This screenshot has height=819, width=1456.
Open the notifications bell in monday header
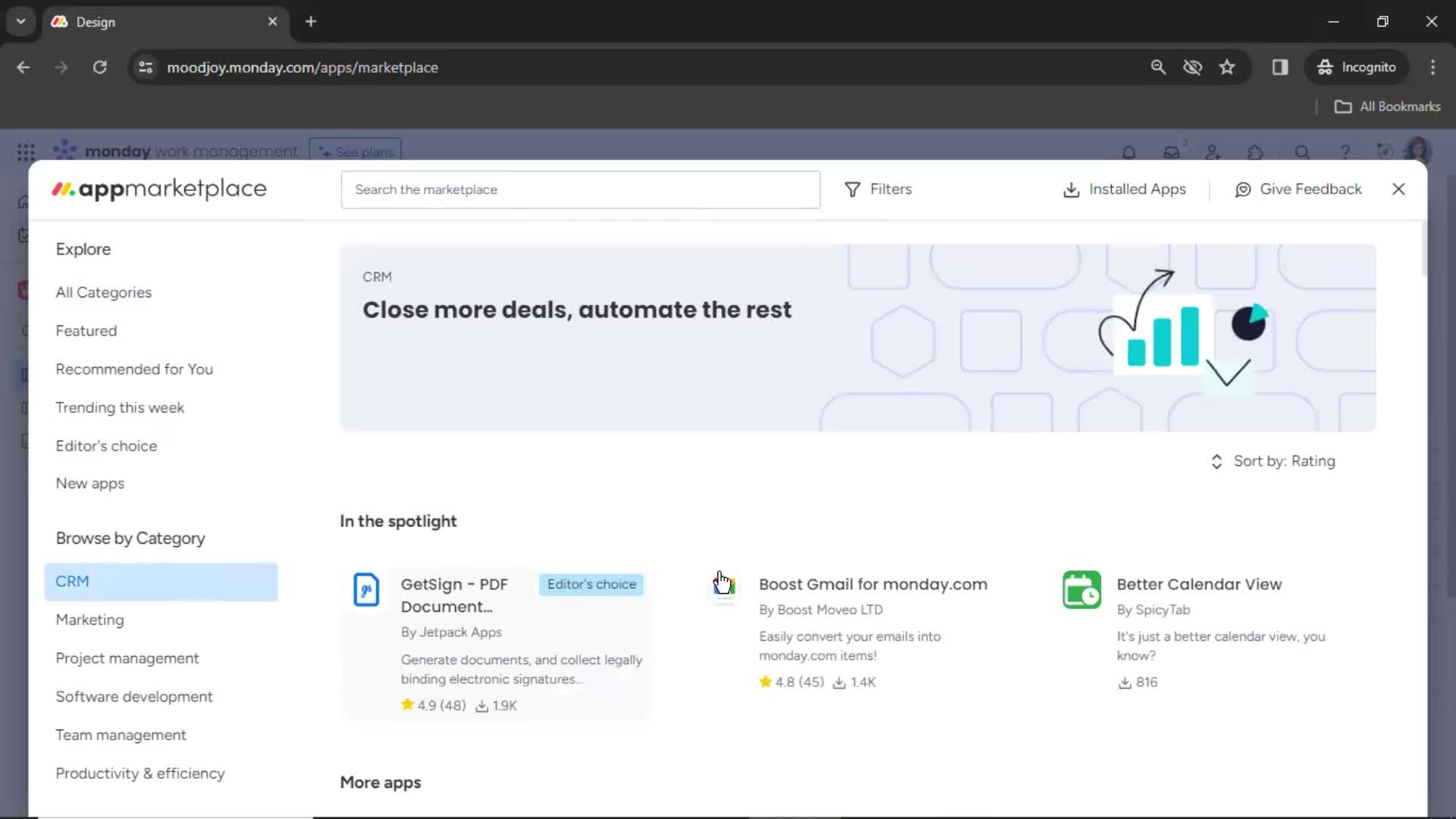(x=1129, y=152)
